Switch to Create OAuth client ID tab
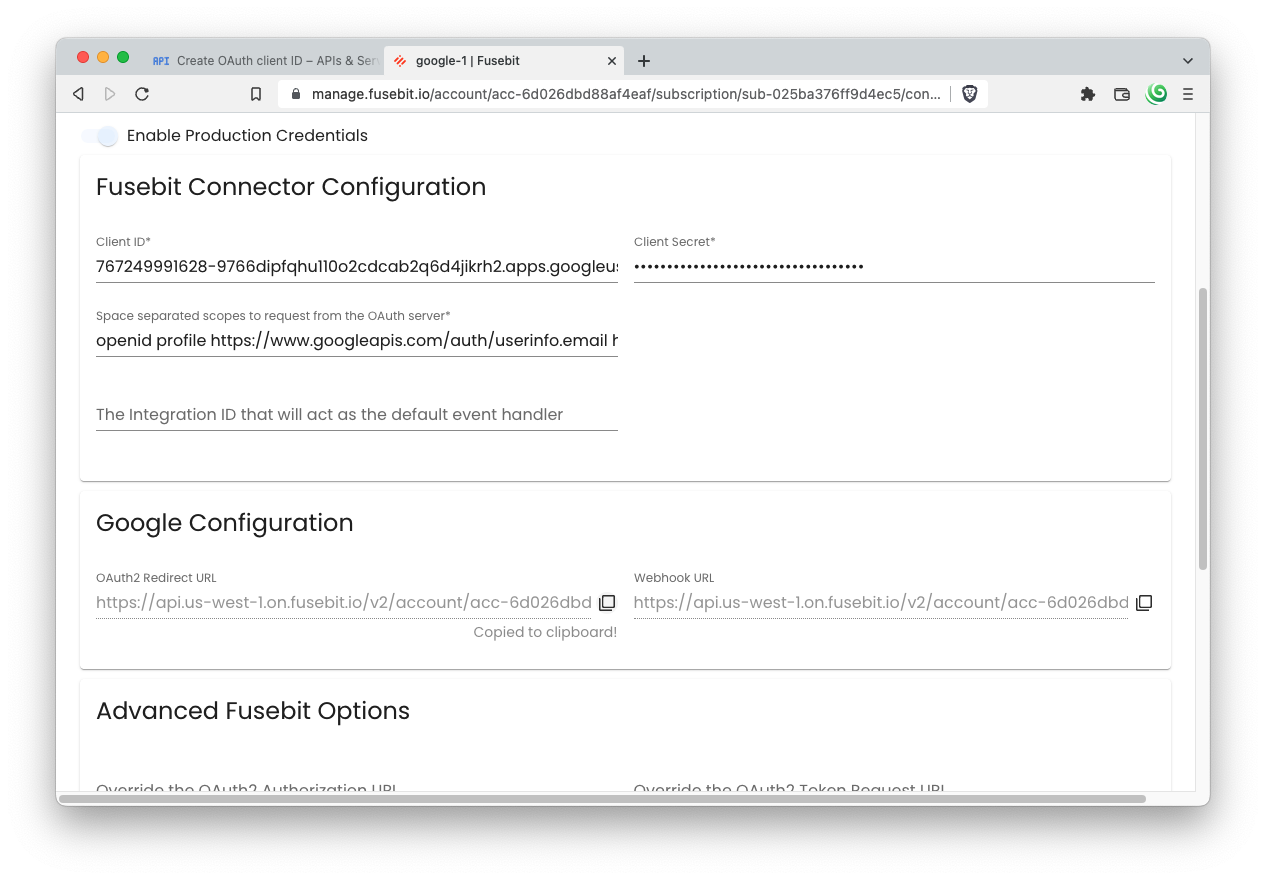Image resolution: width=1266 pixels, height=880 pixels. coord(264,61)
